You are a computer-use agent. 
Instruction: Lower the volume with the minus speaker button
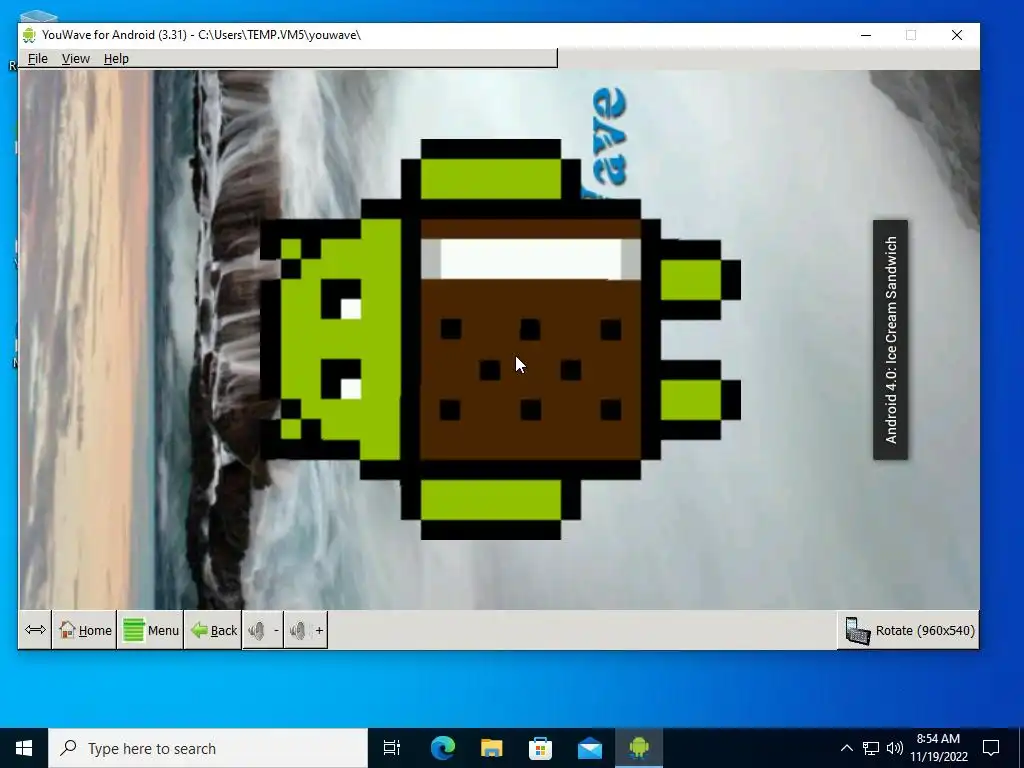coord(263,630)
